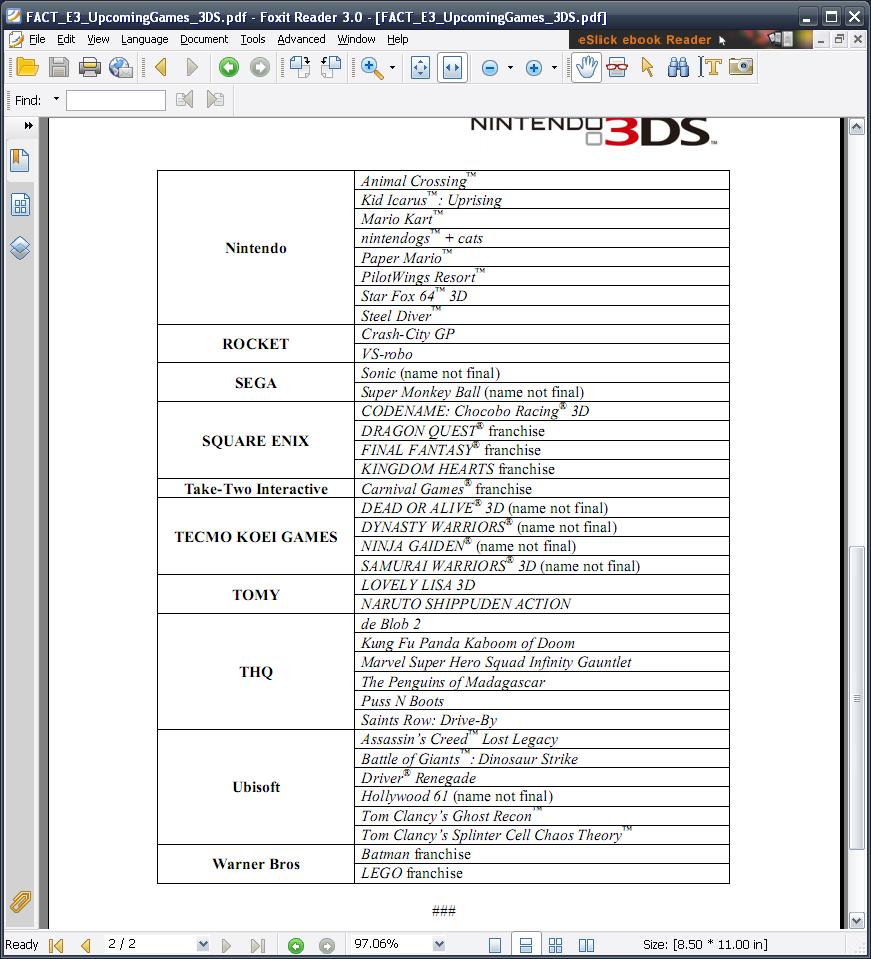Open Zoom In plus dropdown arrow
The image size is (871, 959).
click(554, 67)
